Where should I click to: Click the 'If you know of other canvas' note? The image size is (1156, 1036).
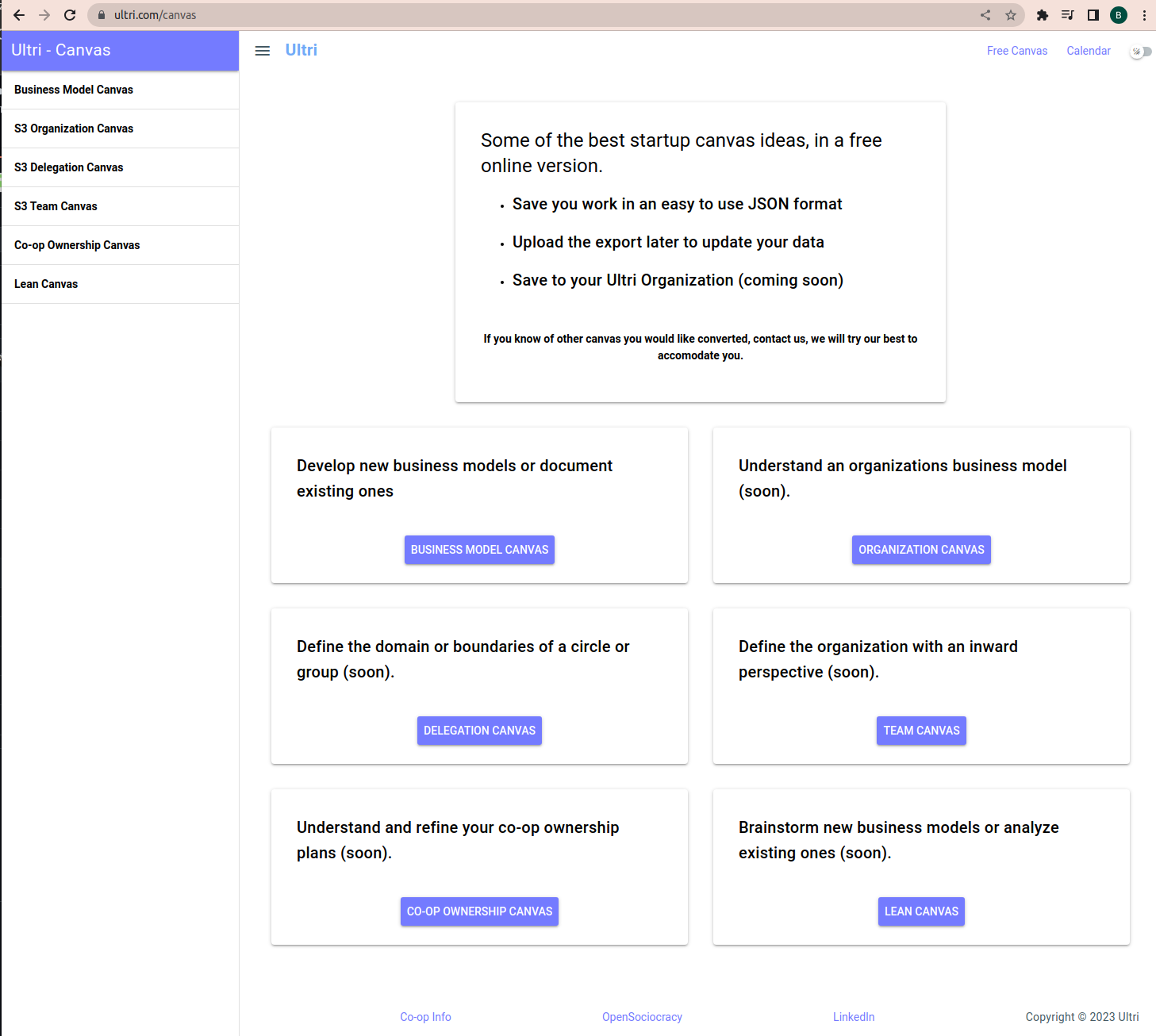[701, 347]
